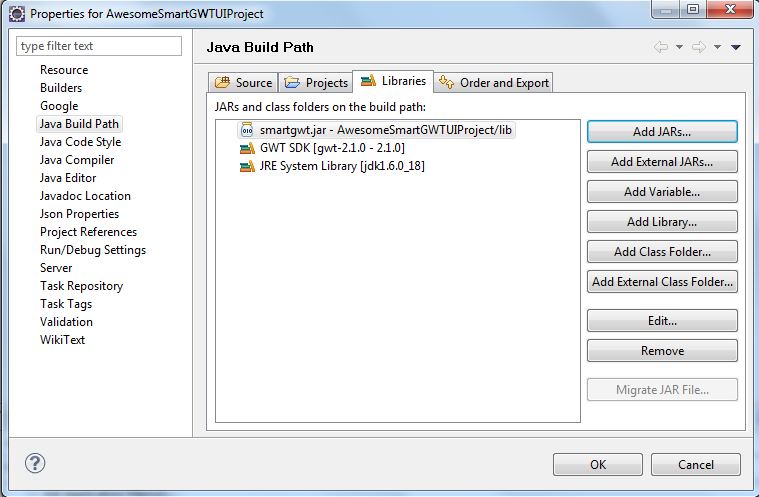Click the Add JARs... button
The width and height of the screenshot is (759, 497).
[662, 132]
